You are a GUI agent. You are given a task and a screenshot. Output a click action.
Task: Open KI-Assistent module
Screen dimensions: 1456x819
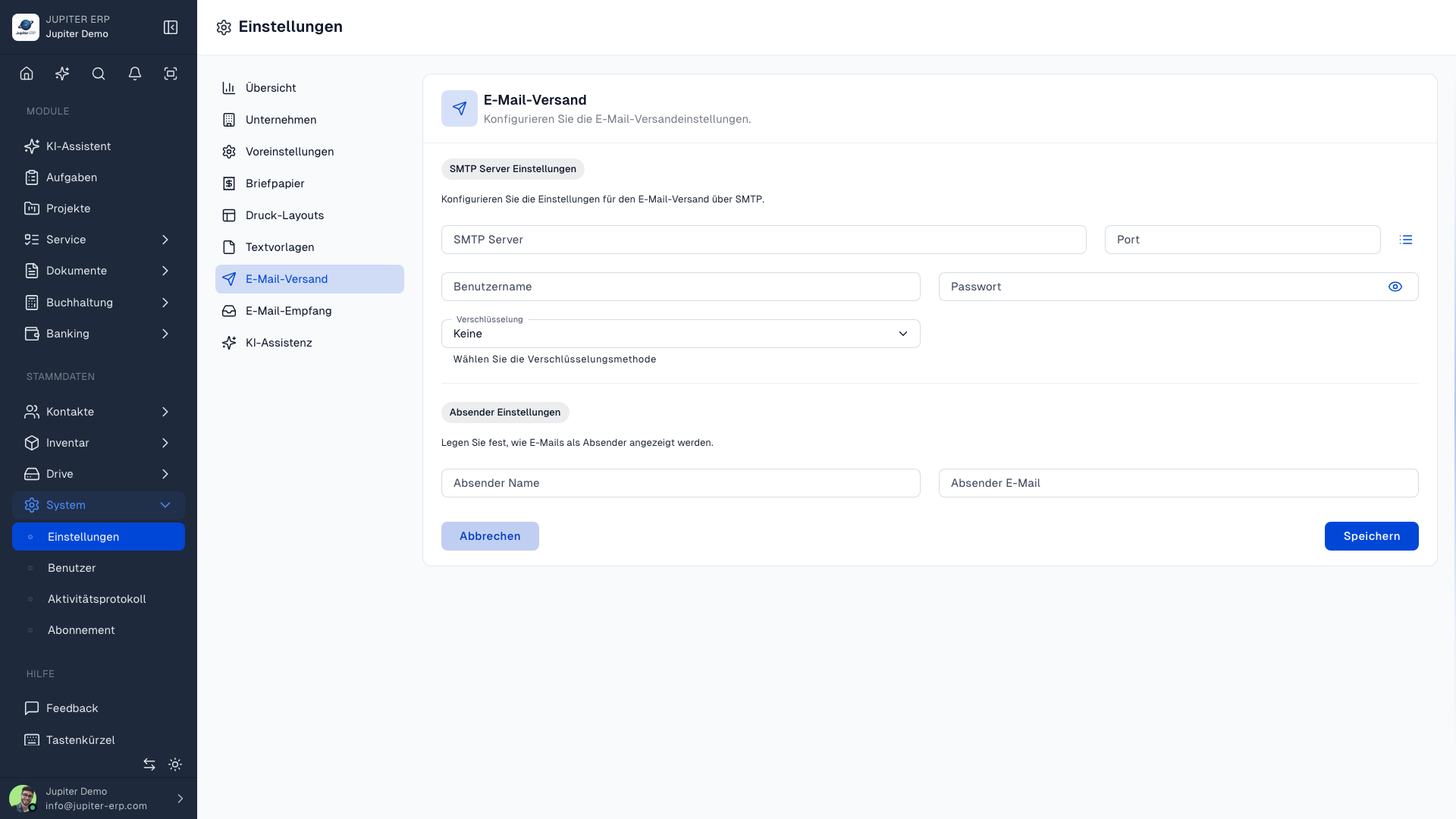(99, 146)
